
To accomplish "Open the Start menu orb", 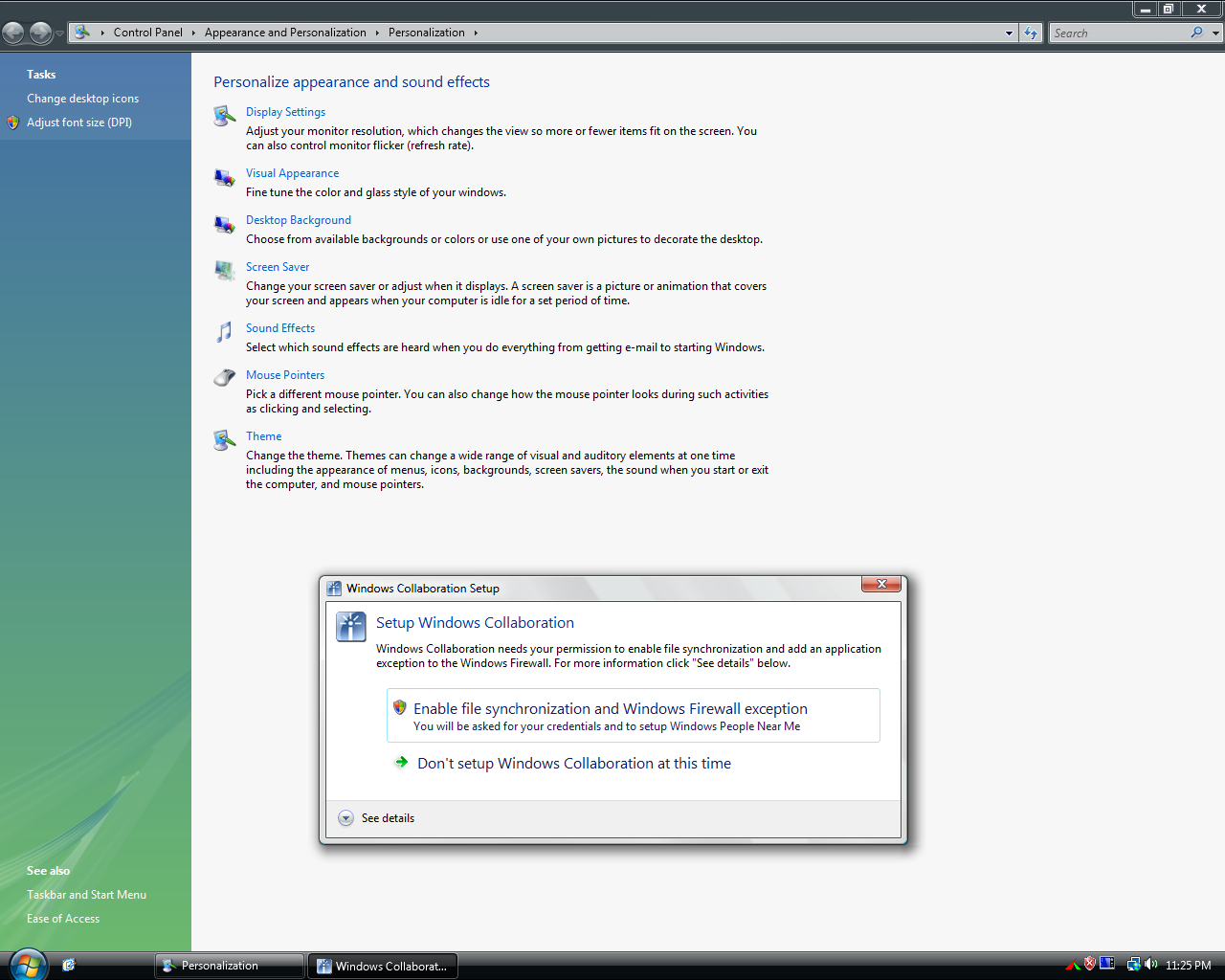I will pyautogui.click(x=27, y=965).
